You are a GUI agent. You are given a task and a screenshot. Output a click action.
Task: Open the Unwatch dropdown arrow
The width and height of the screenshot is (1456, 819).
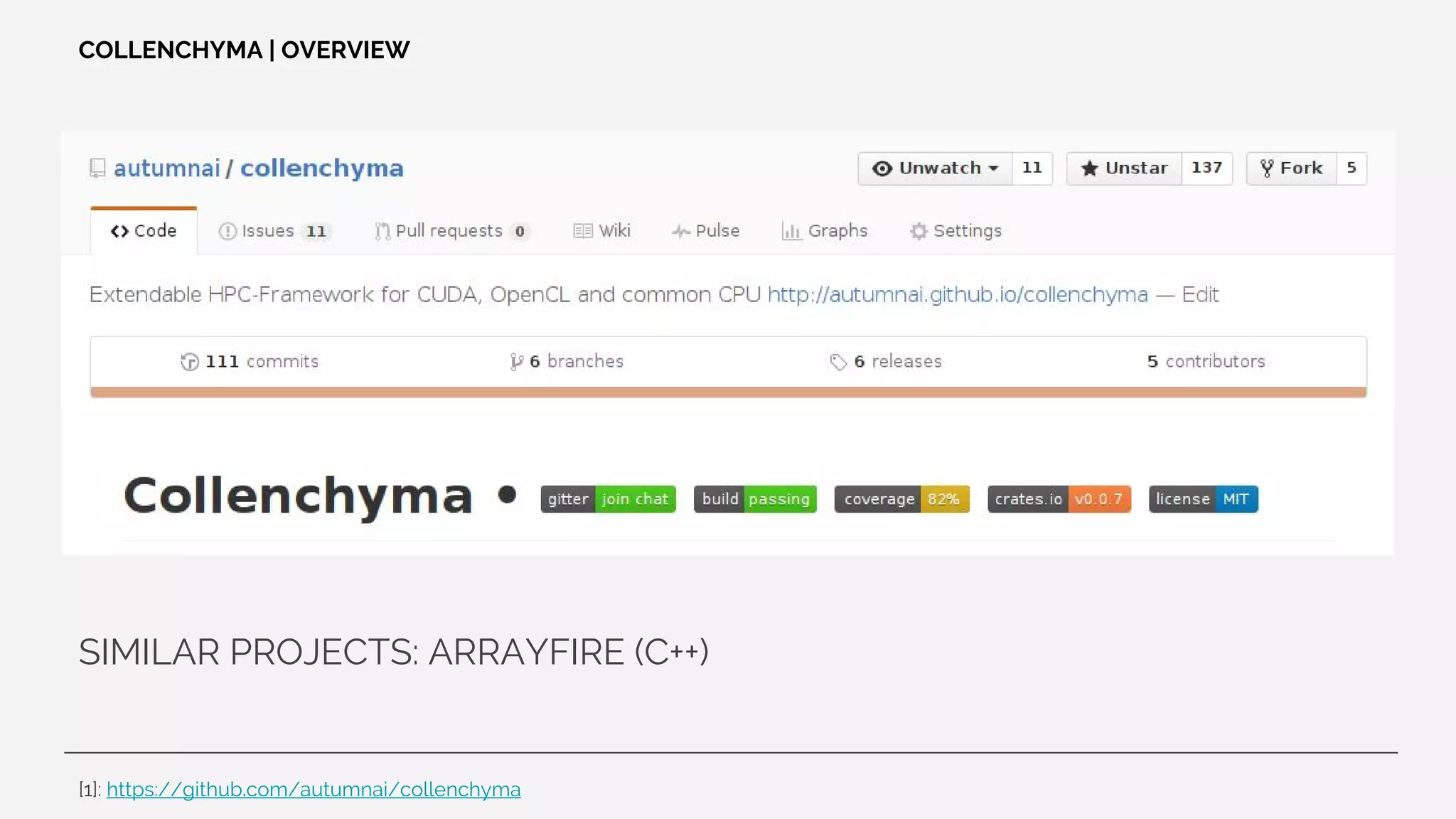click(994, 168)
